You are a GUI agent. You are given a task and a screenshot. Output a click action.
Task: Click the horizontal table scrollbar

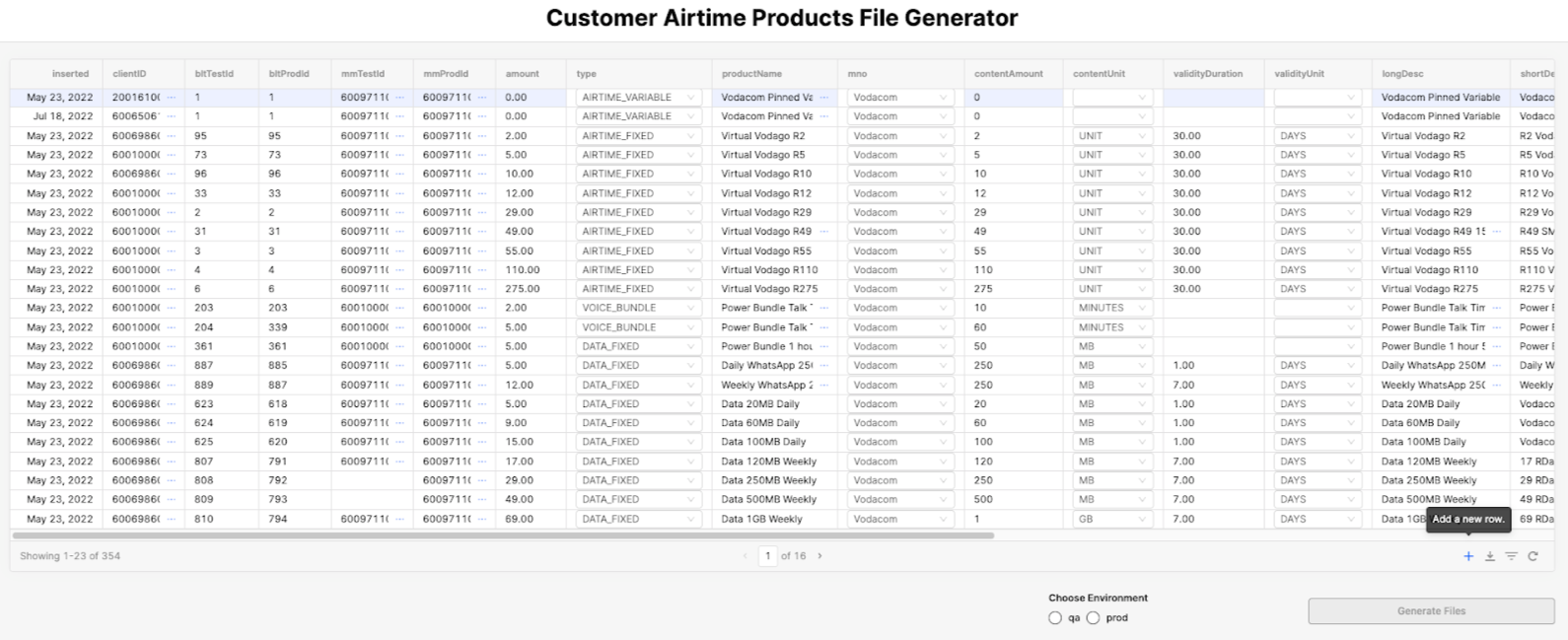[x=503, y=535]
